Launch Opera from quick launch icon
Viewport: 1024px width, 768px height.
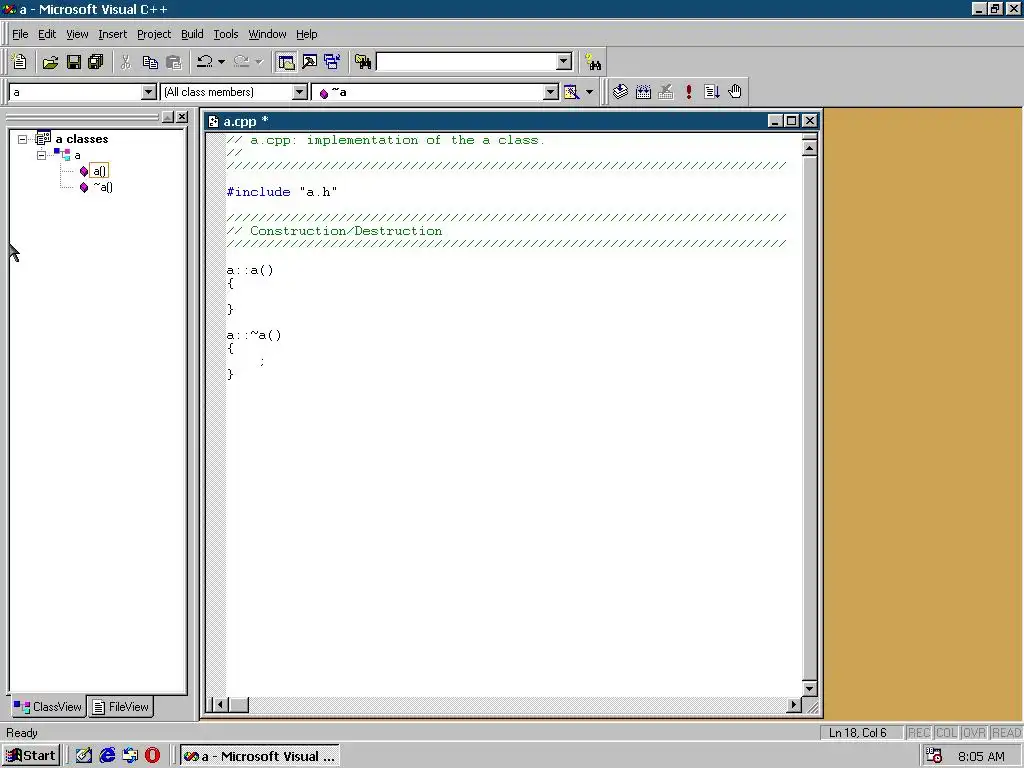152,756
